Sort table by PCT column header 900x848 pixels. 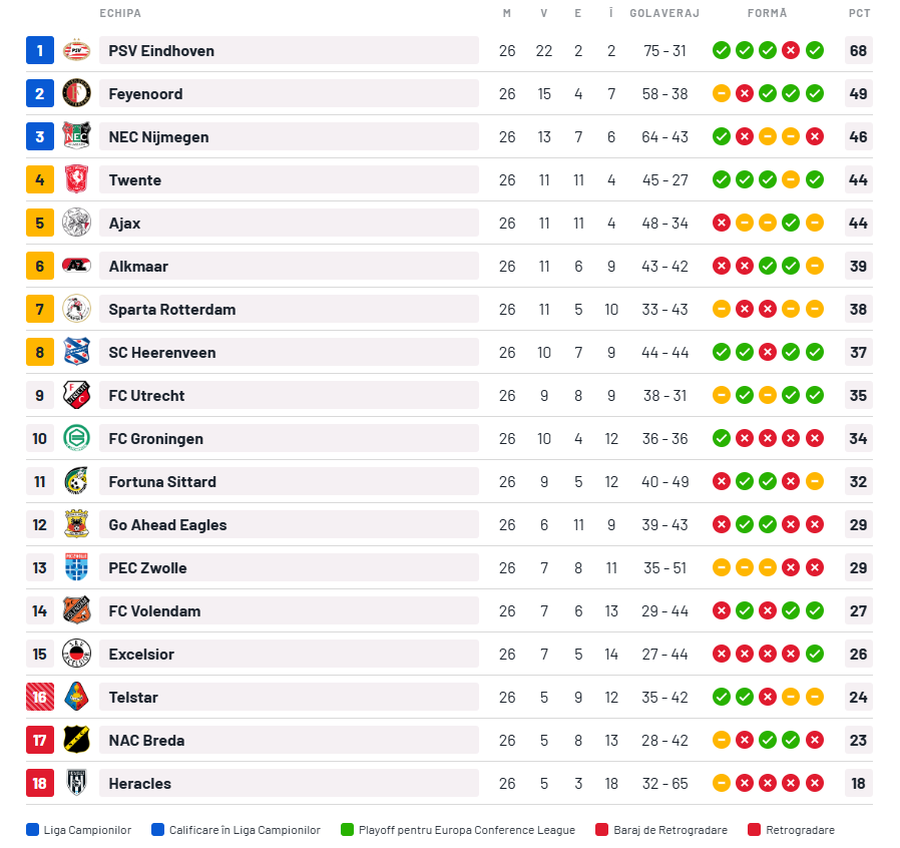[x=859, y=13]
